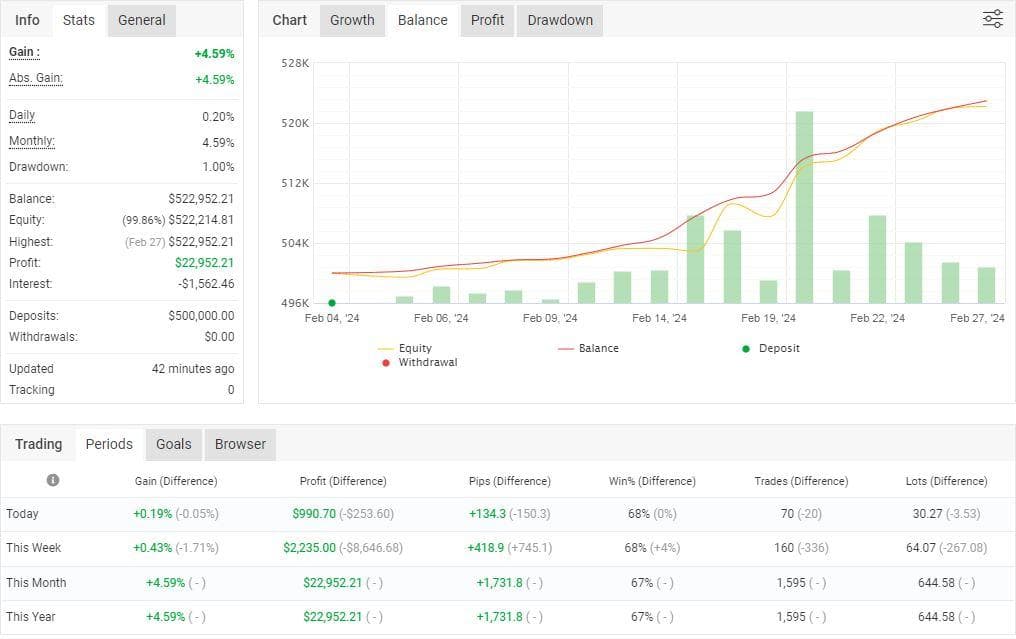1016x639 pixels.
Task: Switch to the Browser tab
Action: [240, 444]
